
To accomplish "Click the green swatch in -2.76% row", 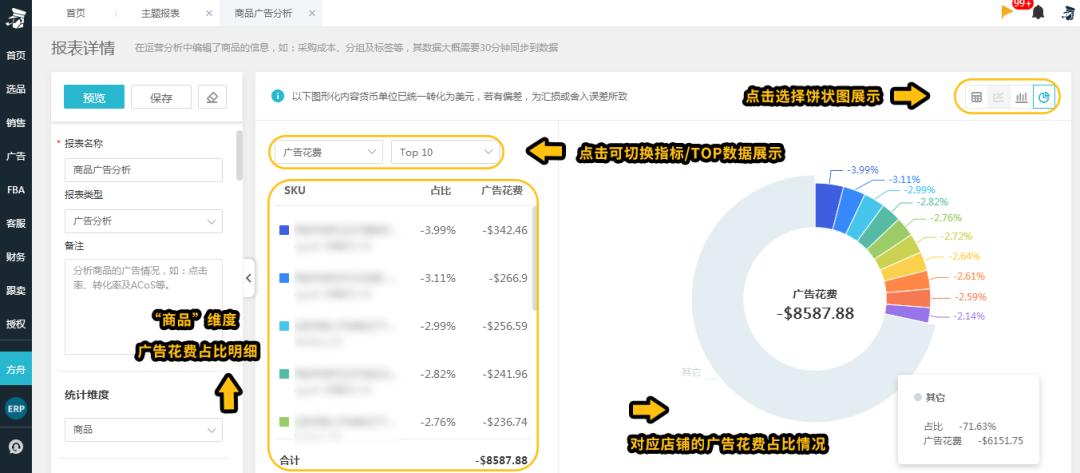I will tap(284, 421).
